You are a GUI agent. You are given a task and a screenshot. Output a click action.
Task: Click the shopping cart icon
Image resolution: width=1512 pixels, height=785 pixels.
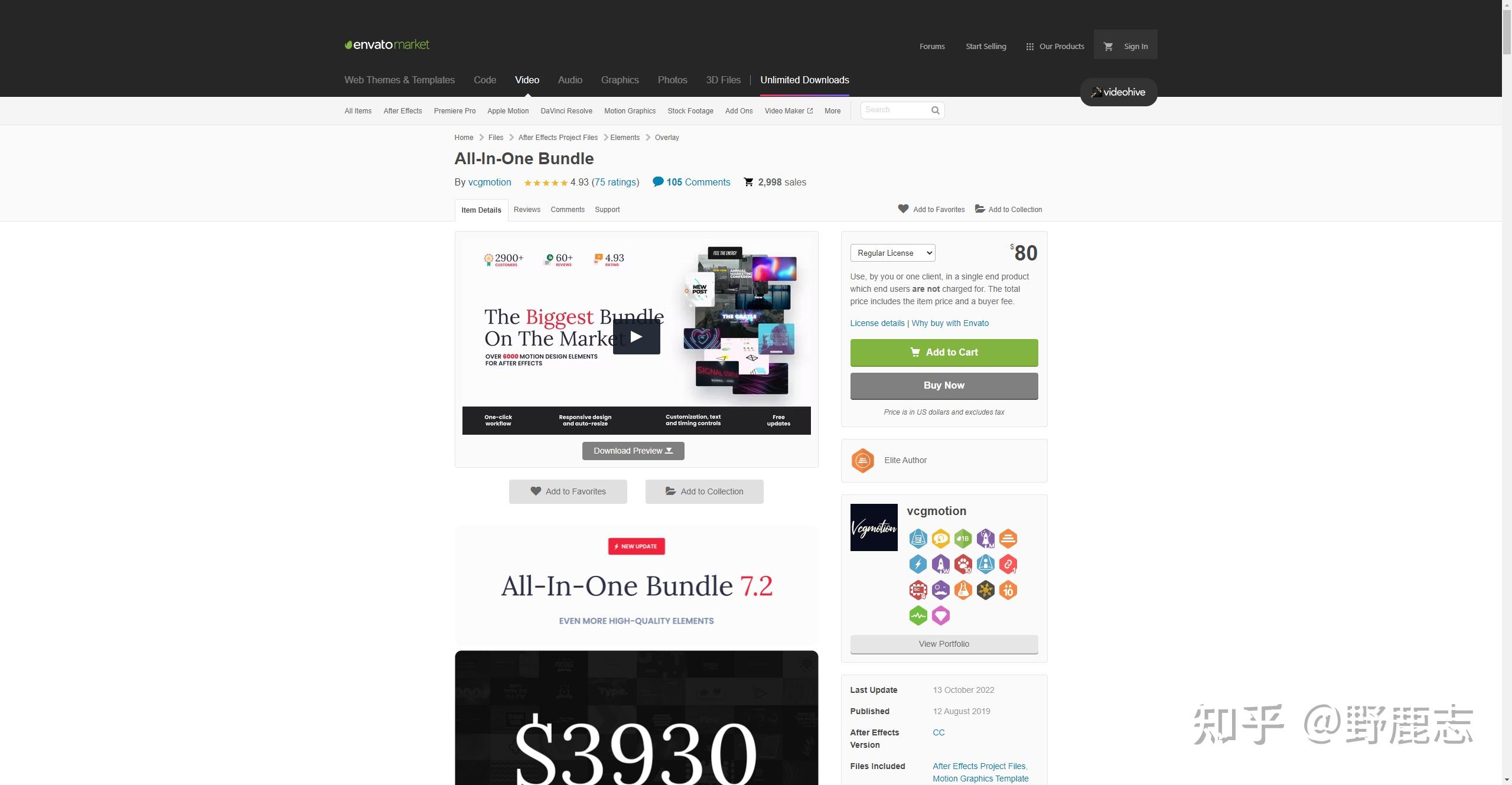(1108, 46)
